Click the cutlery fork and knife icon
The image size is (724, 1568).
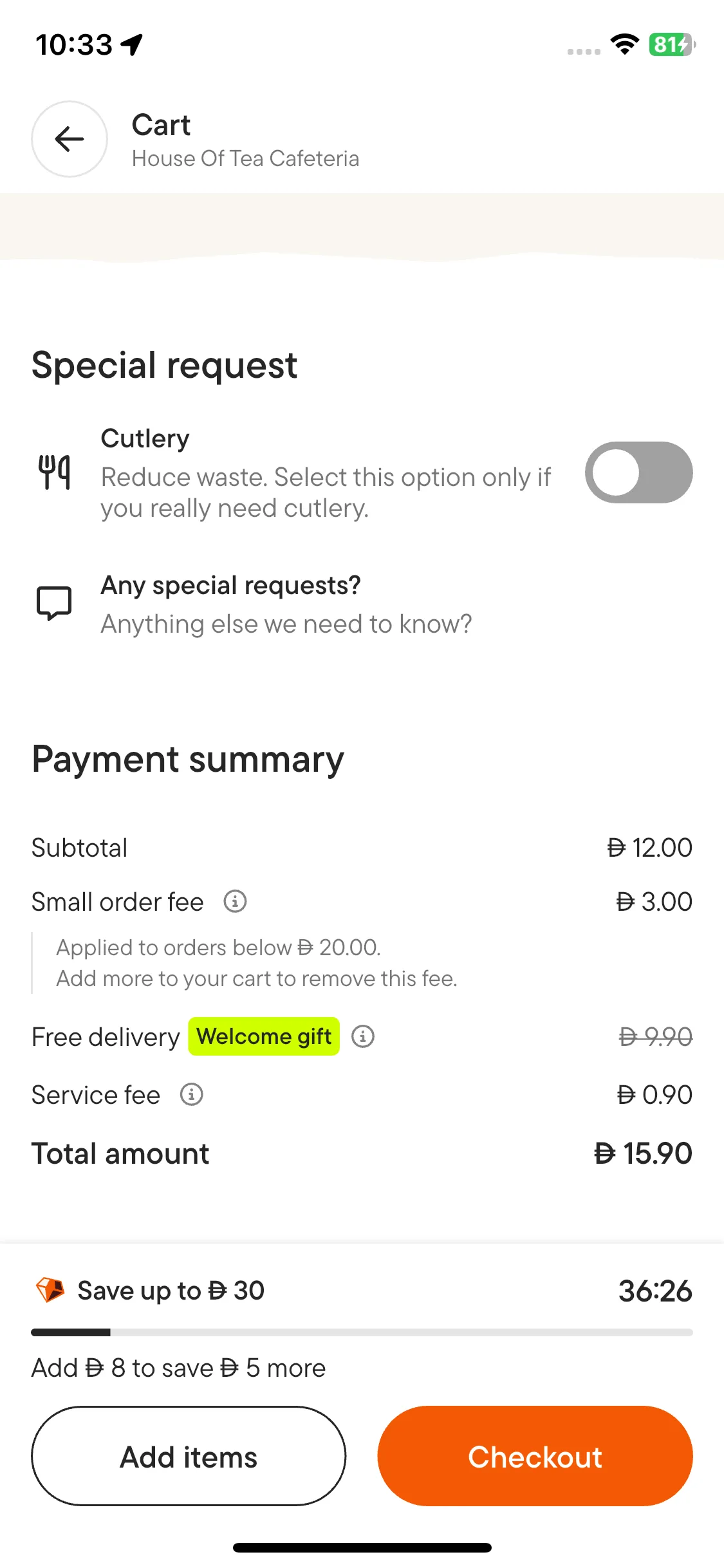pos(54,472)
